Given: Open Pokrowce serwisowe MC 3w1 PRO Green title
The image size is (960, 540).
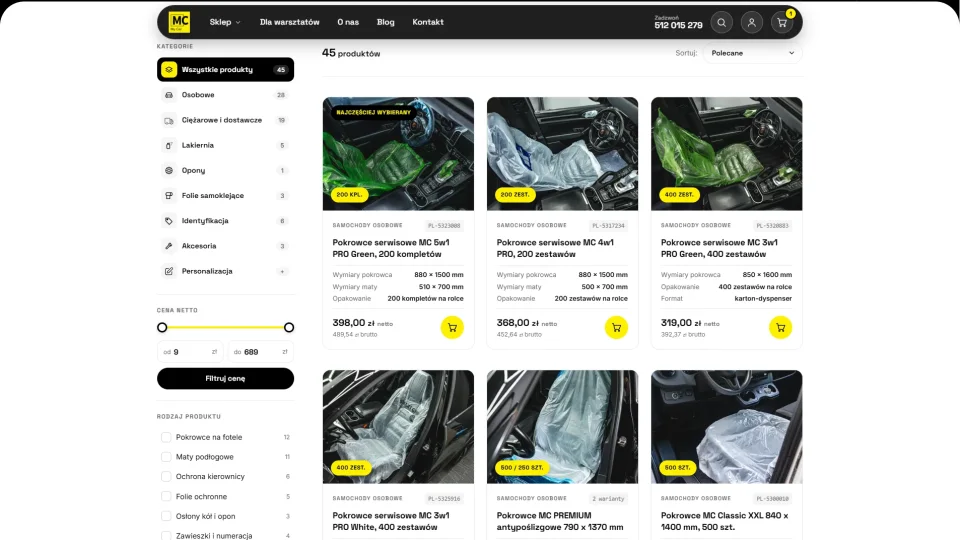Looking at the screenshot, I should 719,249.
